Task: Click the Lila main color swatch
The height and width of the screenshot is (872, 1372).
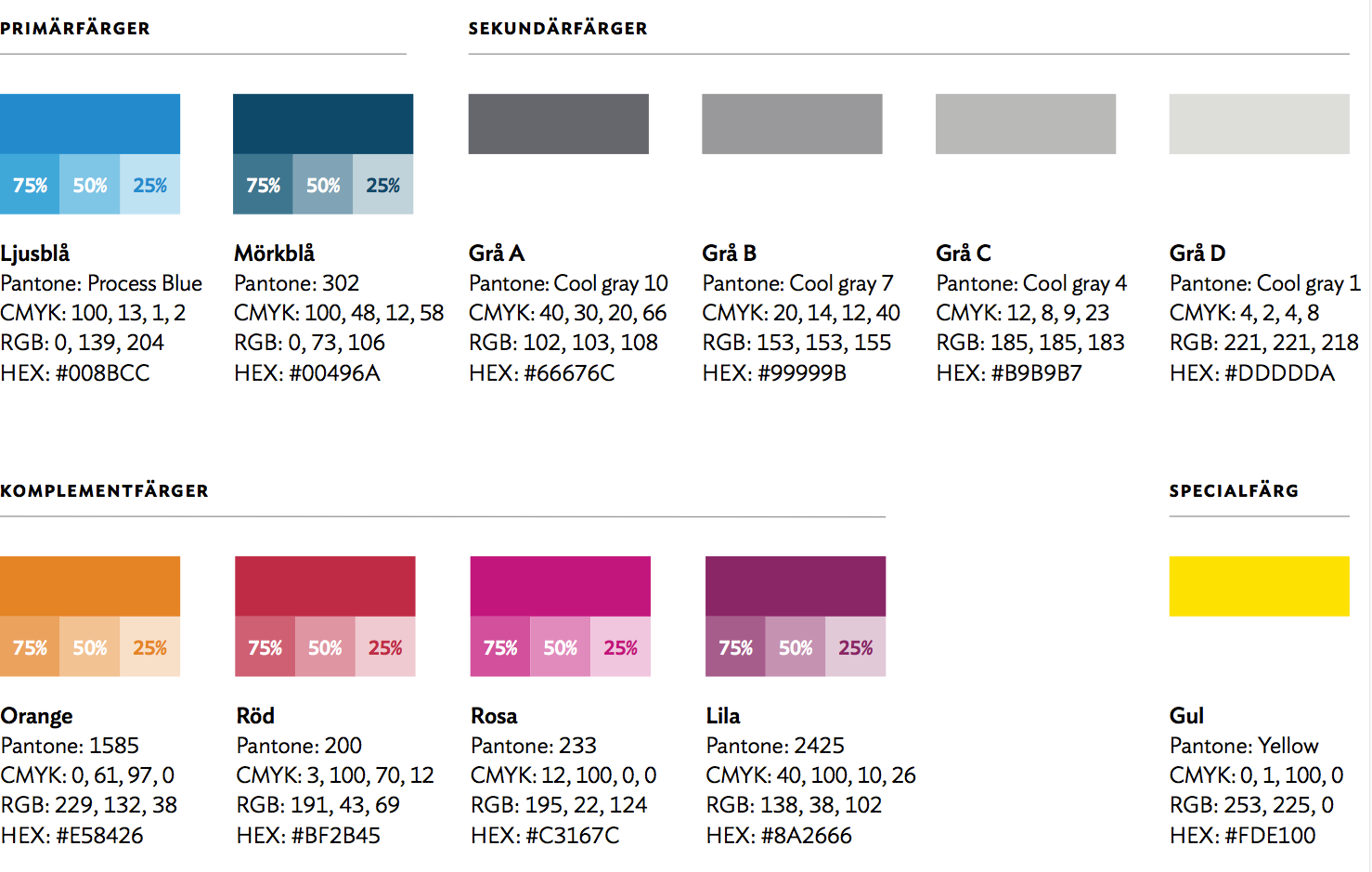Action: 796,586
